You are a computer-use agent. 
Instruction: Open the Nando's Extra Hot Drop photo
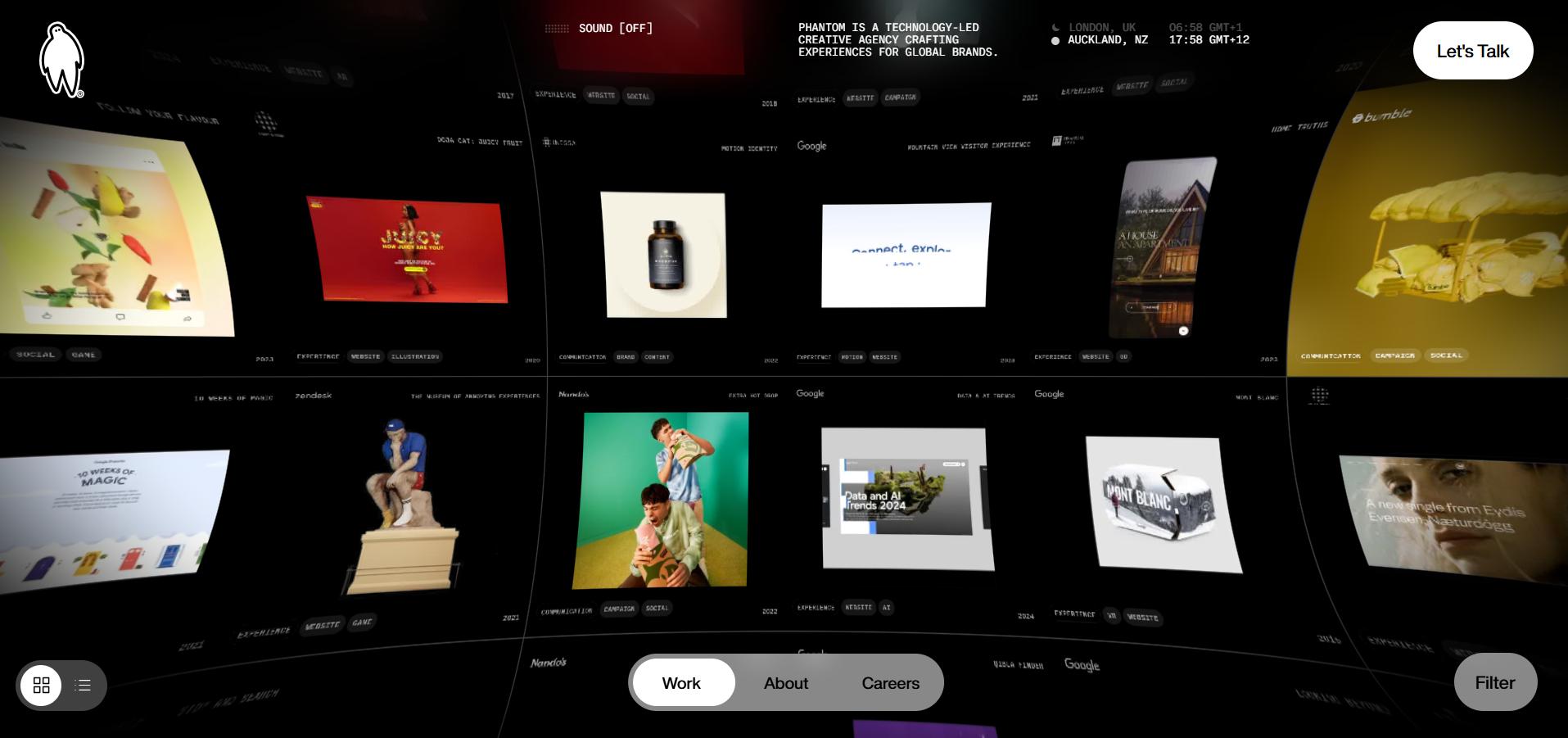(x=661, y=500)
